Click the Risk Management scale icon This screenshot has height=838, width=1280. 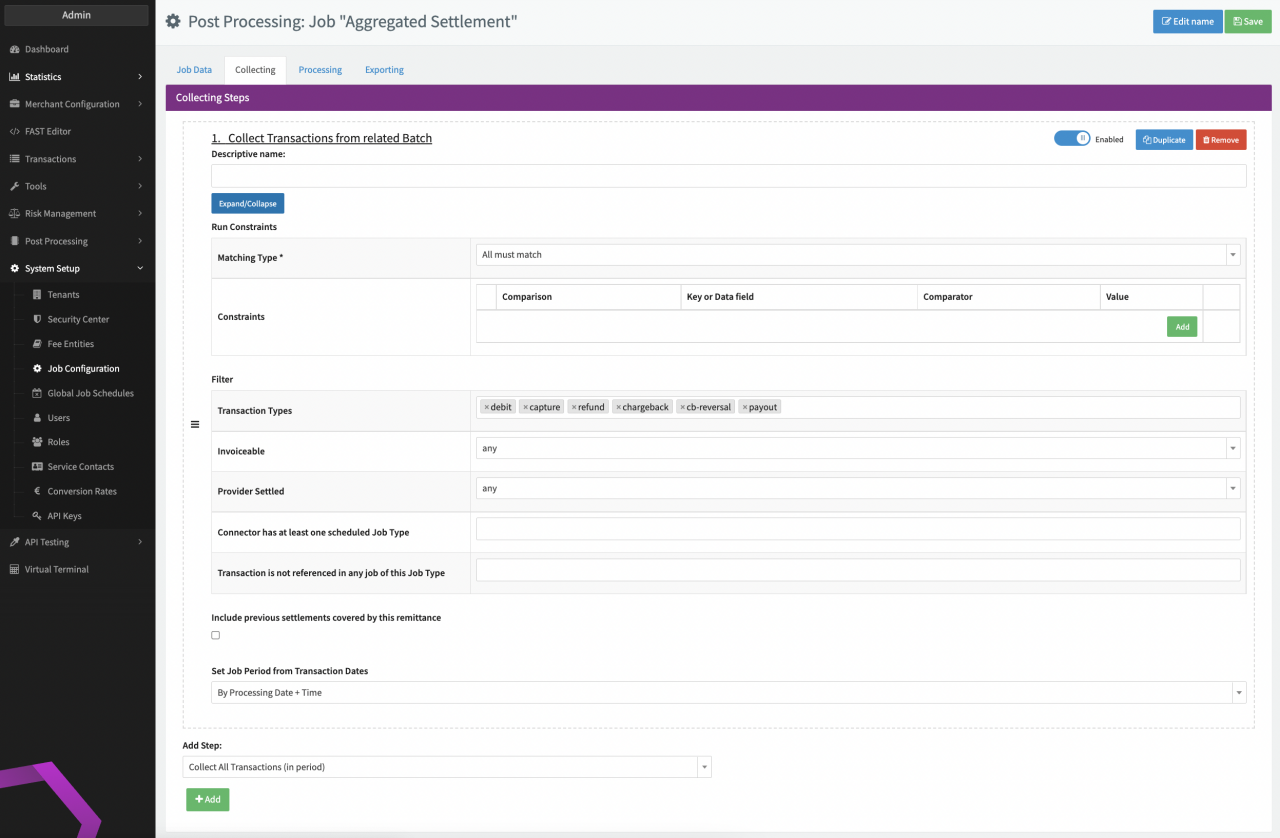tap(15, 214)
